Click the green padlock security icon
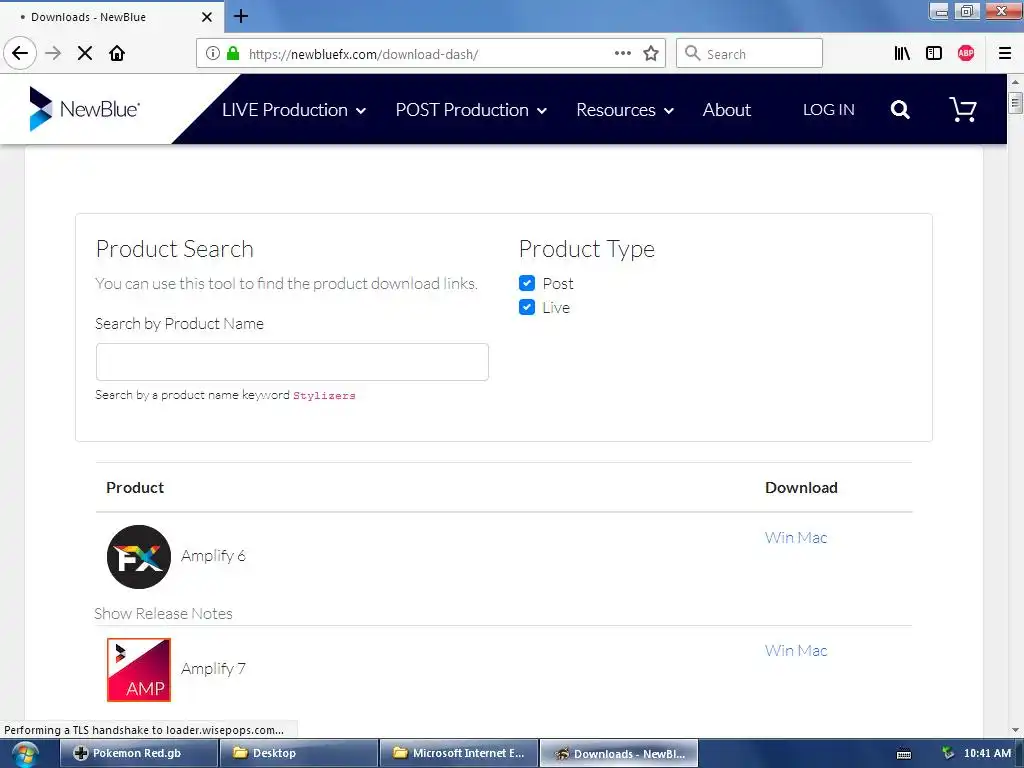Screen dimensions: 1024x768 click(232, 53)
